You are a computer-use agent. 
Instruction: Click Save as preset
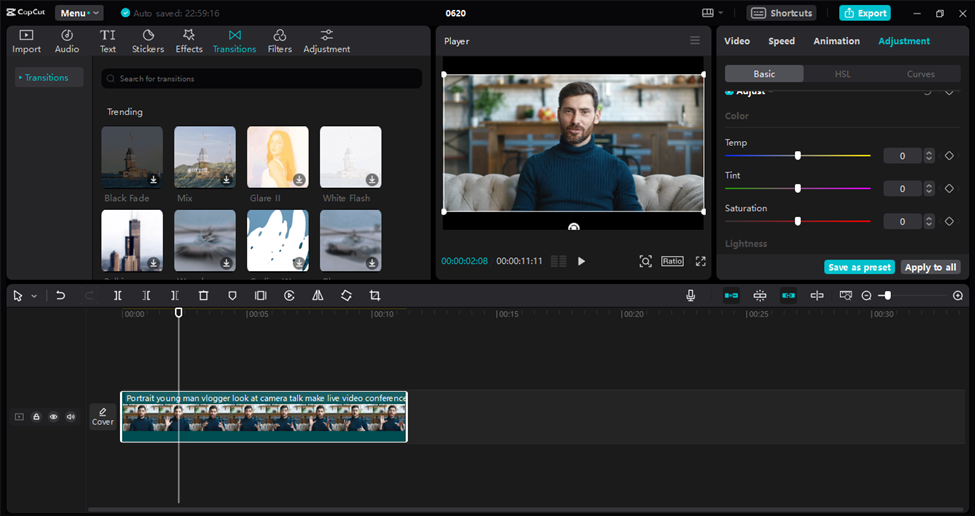(859, 267)
